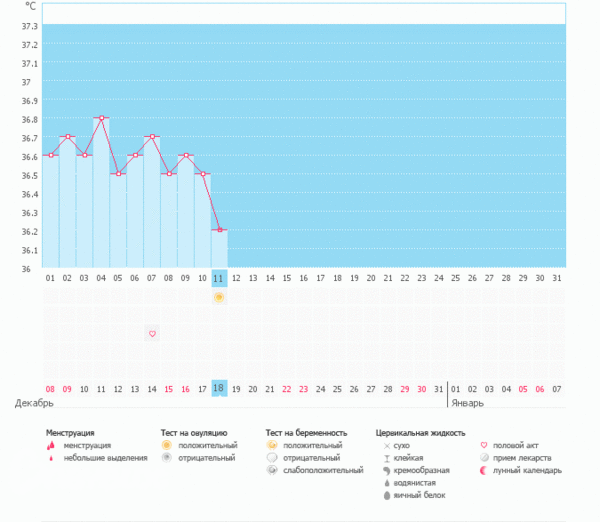
Task: Click the lunar calendar crescent icon
Action: pos(485,469)
